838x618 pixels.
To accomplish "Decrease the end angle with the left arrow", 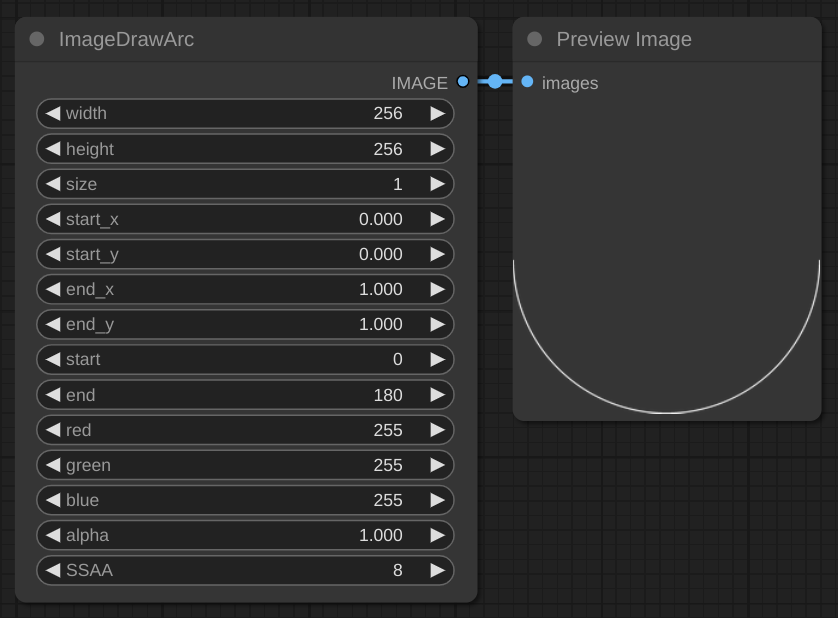I will click(53, 395).
